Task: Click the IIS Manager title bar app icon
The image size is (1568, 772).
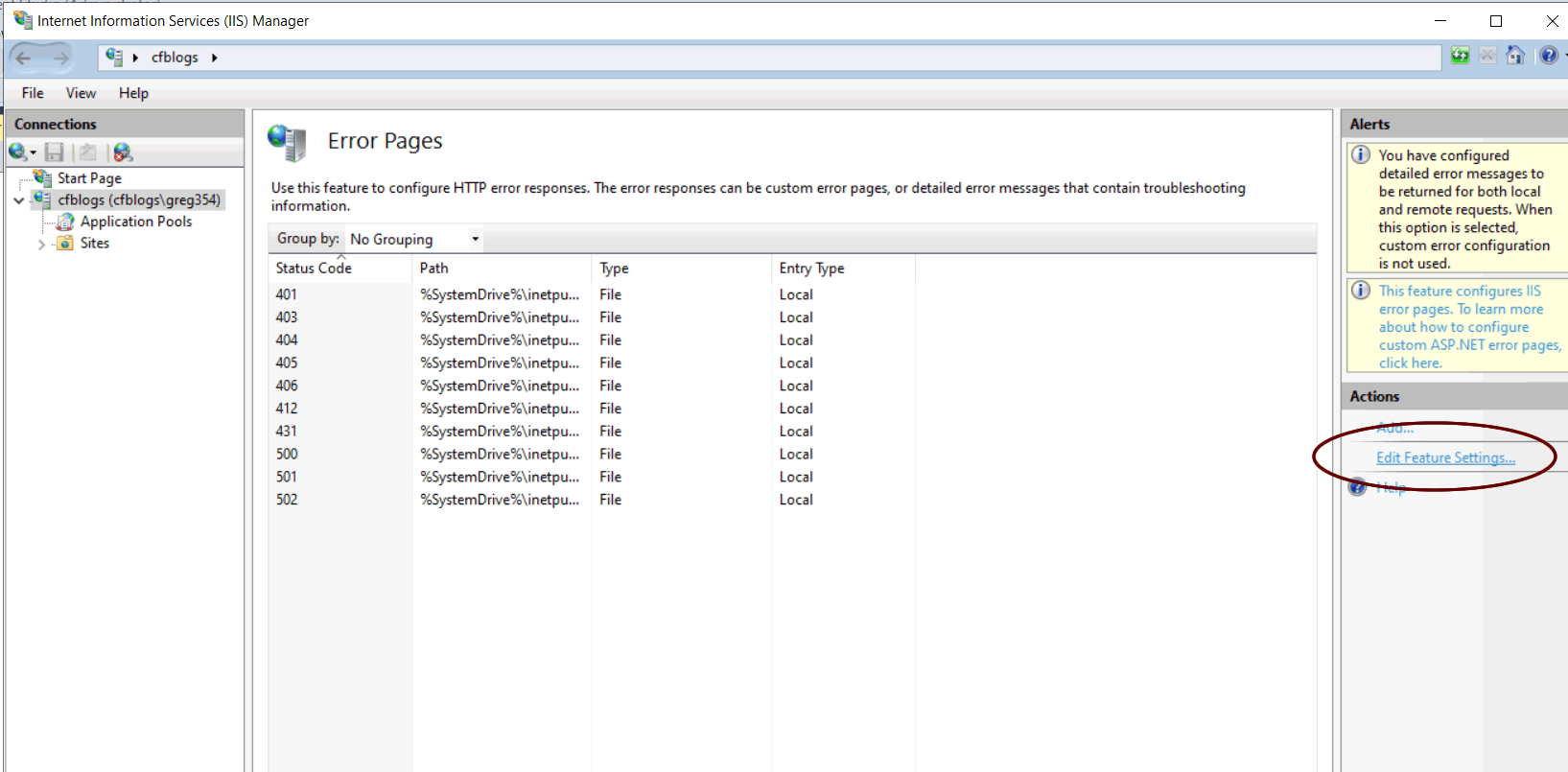Action: 23,20
